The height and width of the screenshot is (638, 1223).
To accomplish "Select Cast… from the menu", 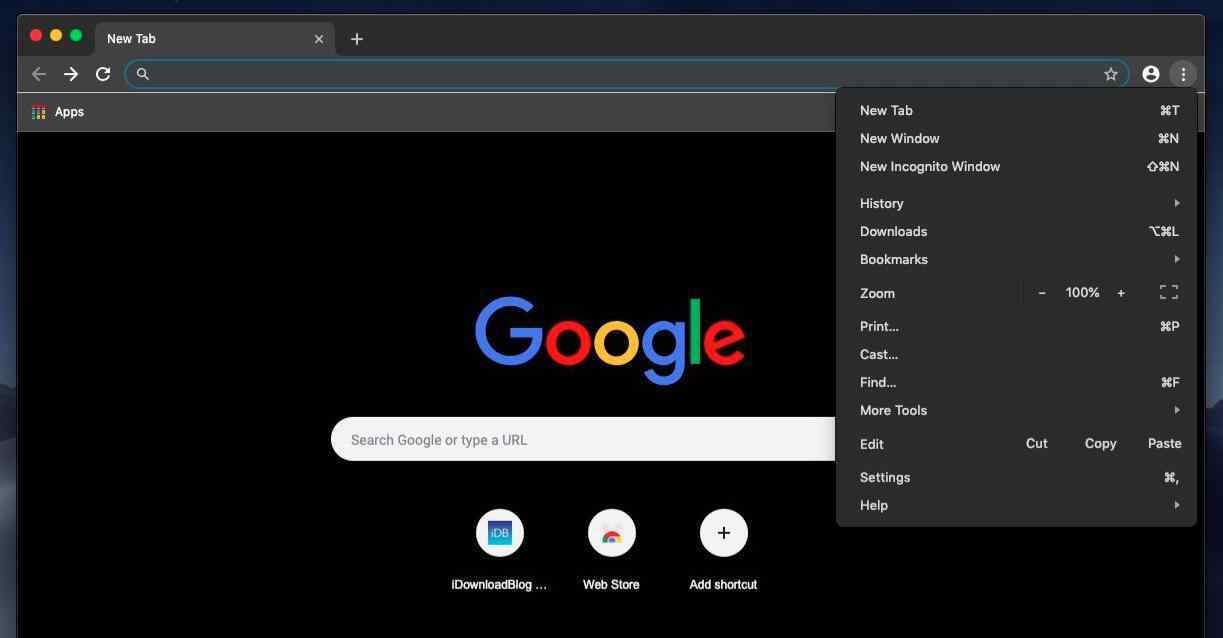I will [x=1016, y=354].
